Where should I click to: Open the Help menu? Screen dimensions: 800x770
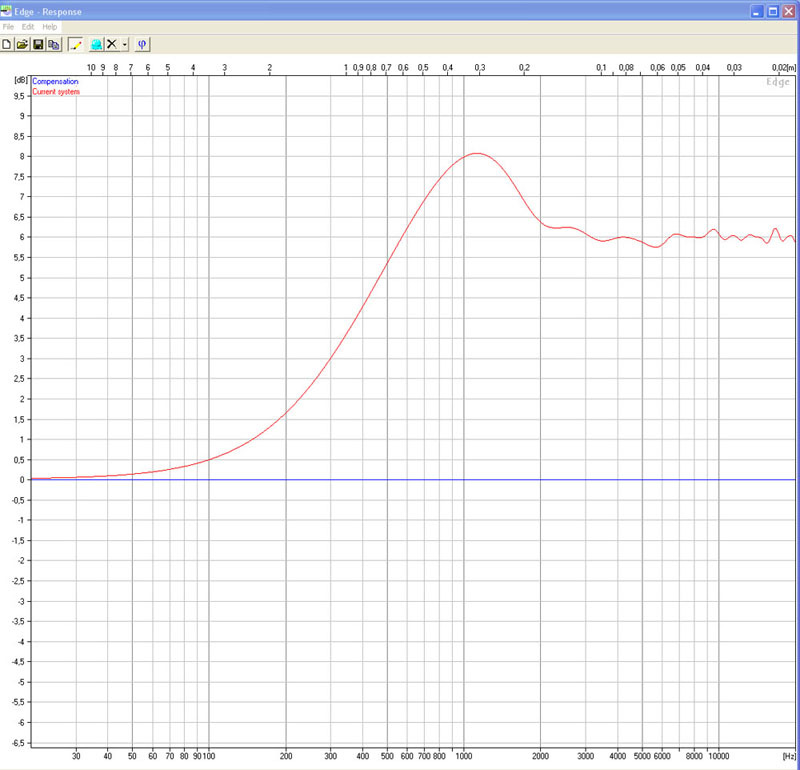49,27
